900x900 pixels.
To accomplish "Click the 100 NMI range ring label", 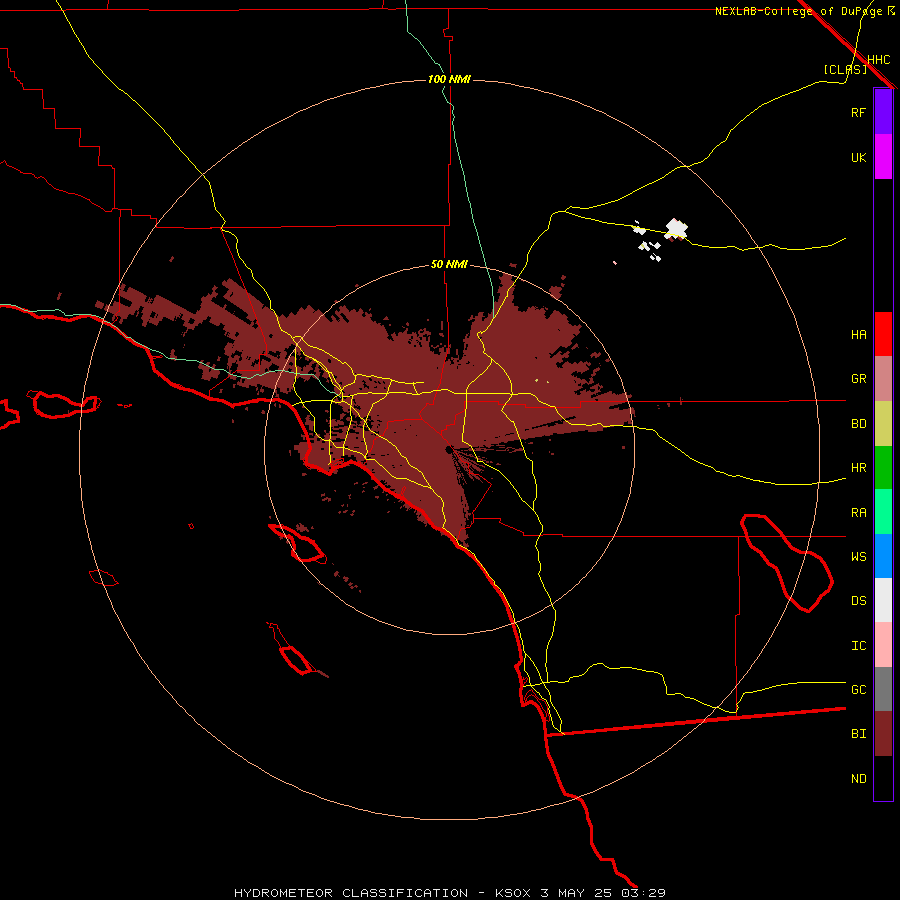I will 449,79.
